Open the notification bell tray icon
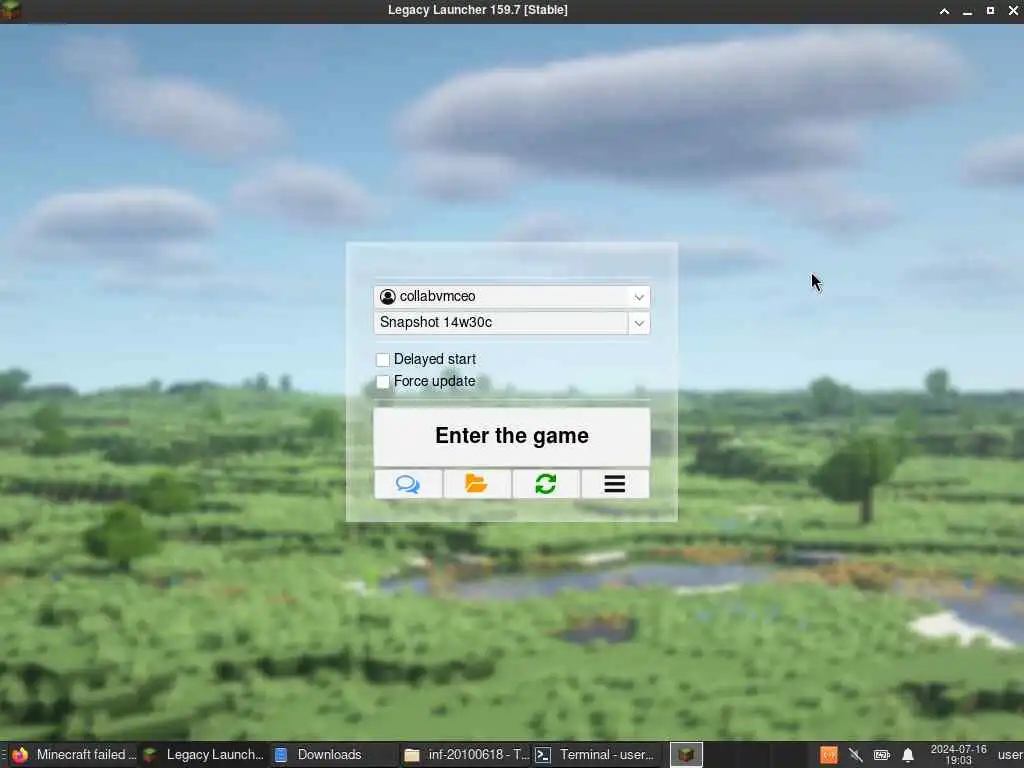This screenshot has width=1024, height=768. (908, 756)
